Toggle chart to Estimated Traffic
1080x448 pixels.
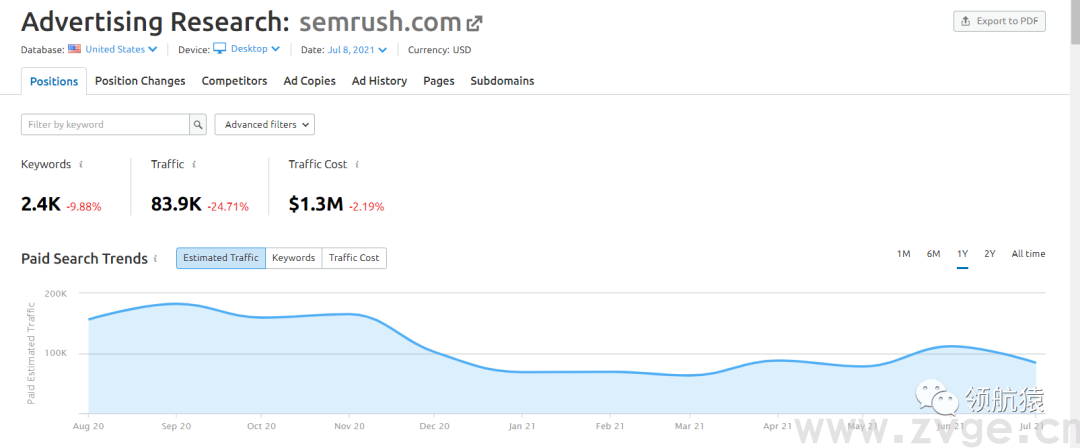tap(220, 258)
